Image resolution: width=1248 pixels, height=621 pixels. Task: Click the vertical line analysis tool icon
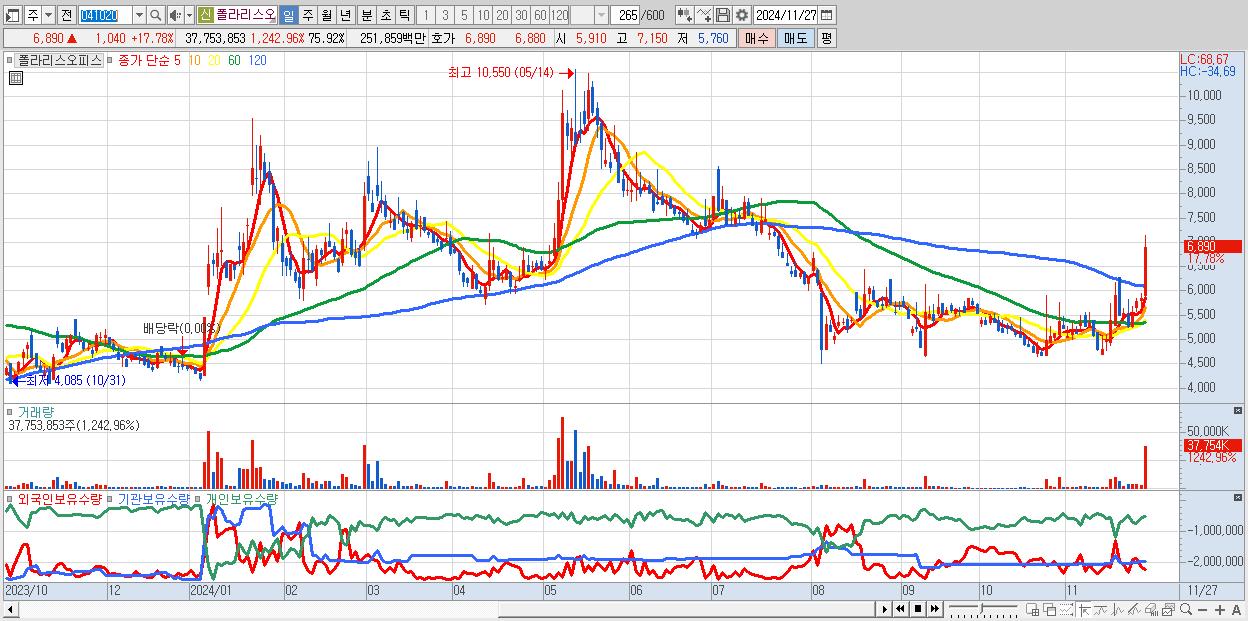pos(1118,610)
